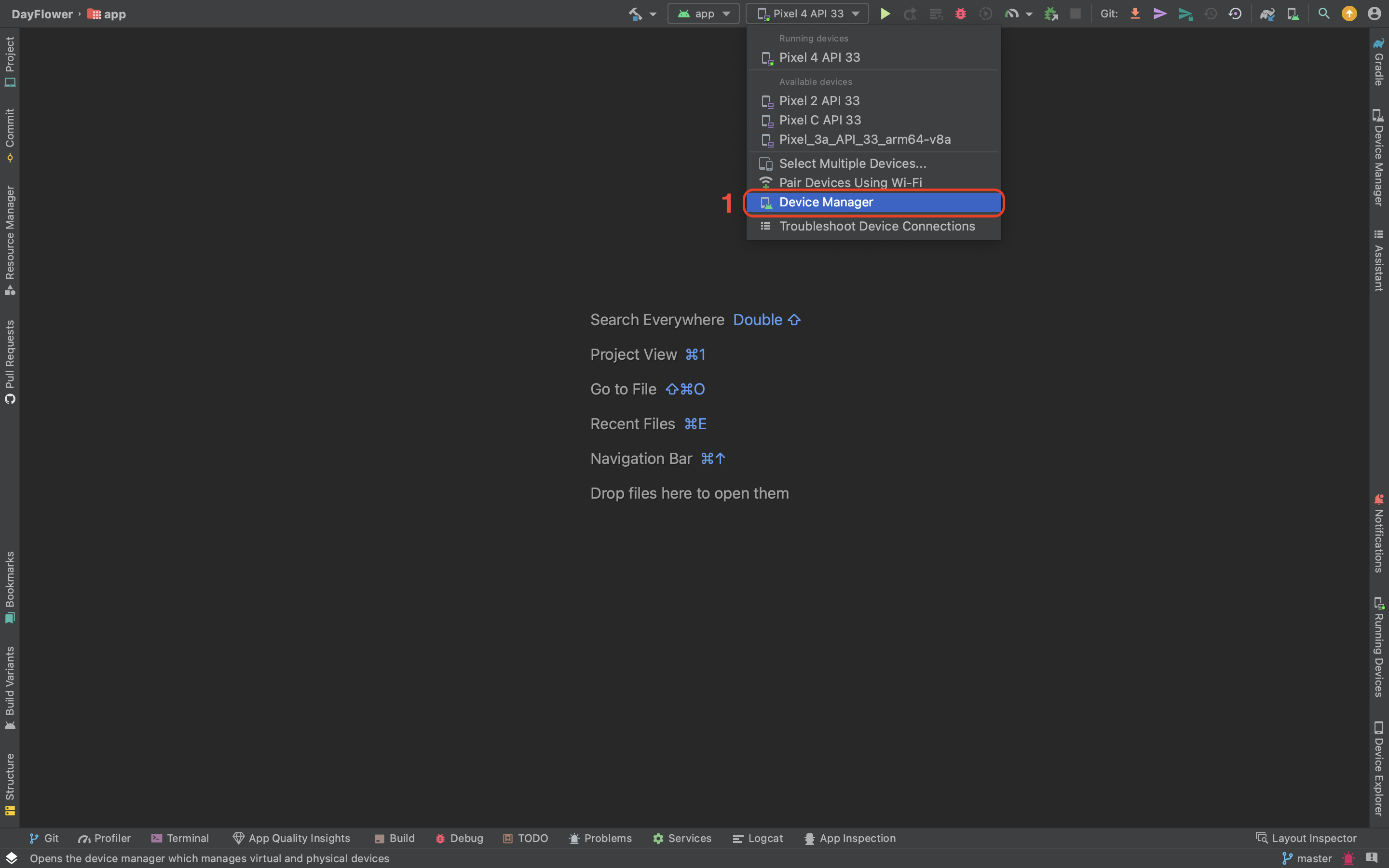Open the Logcat tool window
The image size is (1389, 868).
coord(758,838)
